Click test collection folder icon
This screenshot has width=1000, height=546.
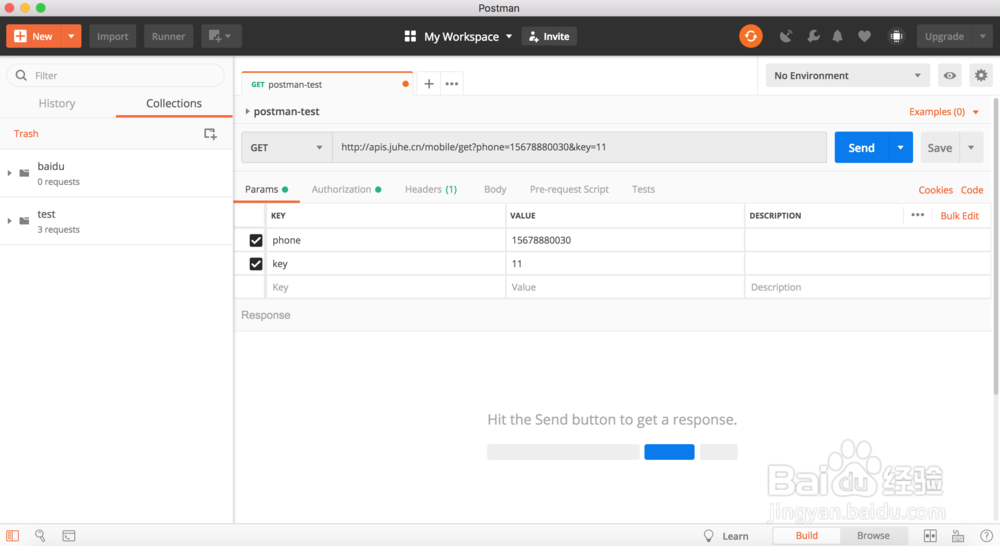(24, 221)
